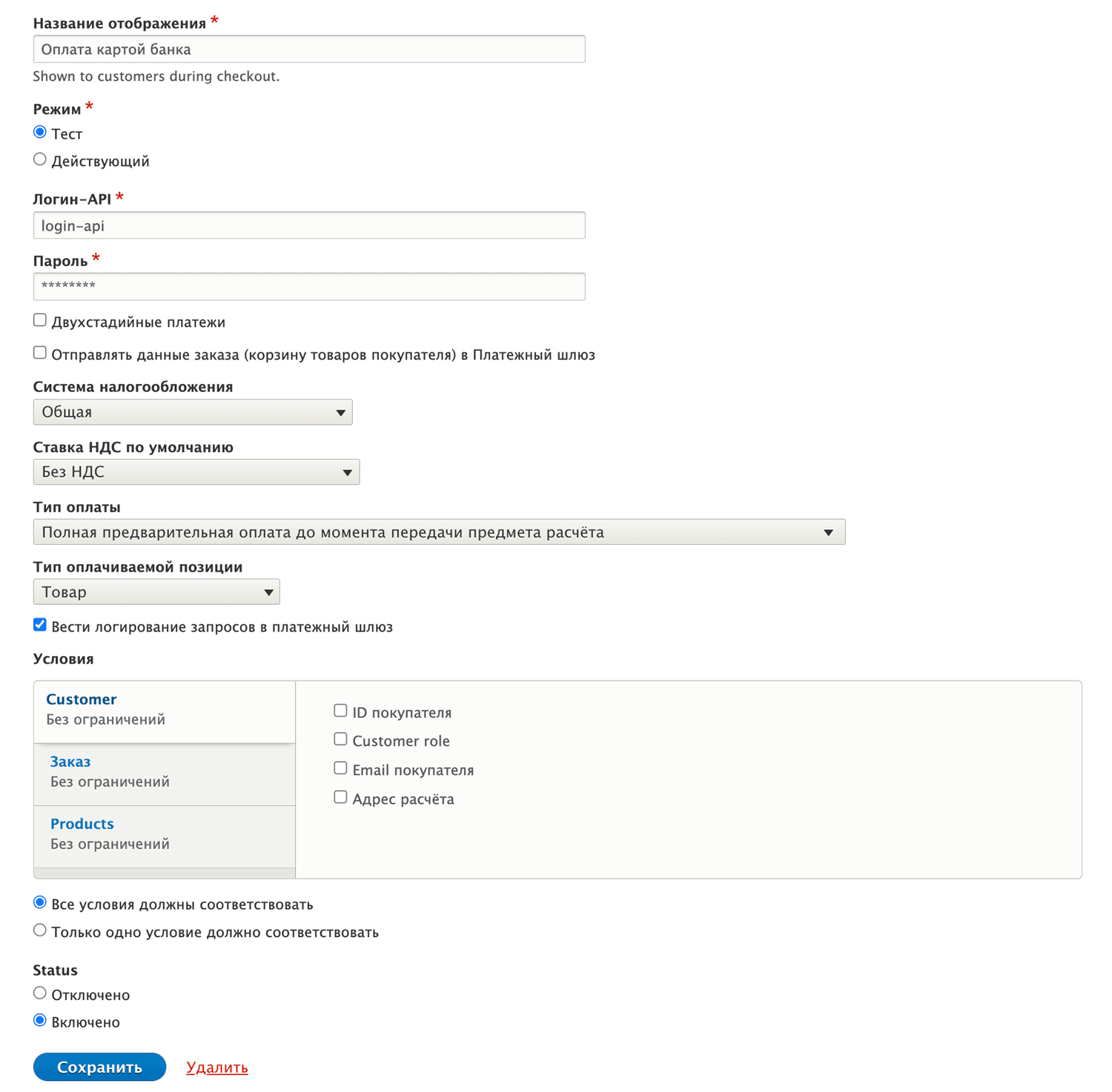Check the ID покупателя condition
1112x1092 pixels.
(x=340, y=711)
